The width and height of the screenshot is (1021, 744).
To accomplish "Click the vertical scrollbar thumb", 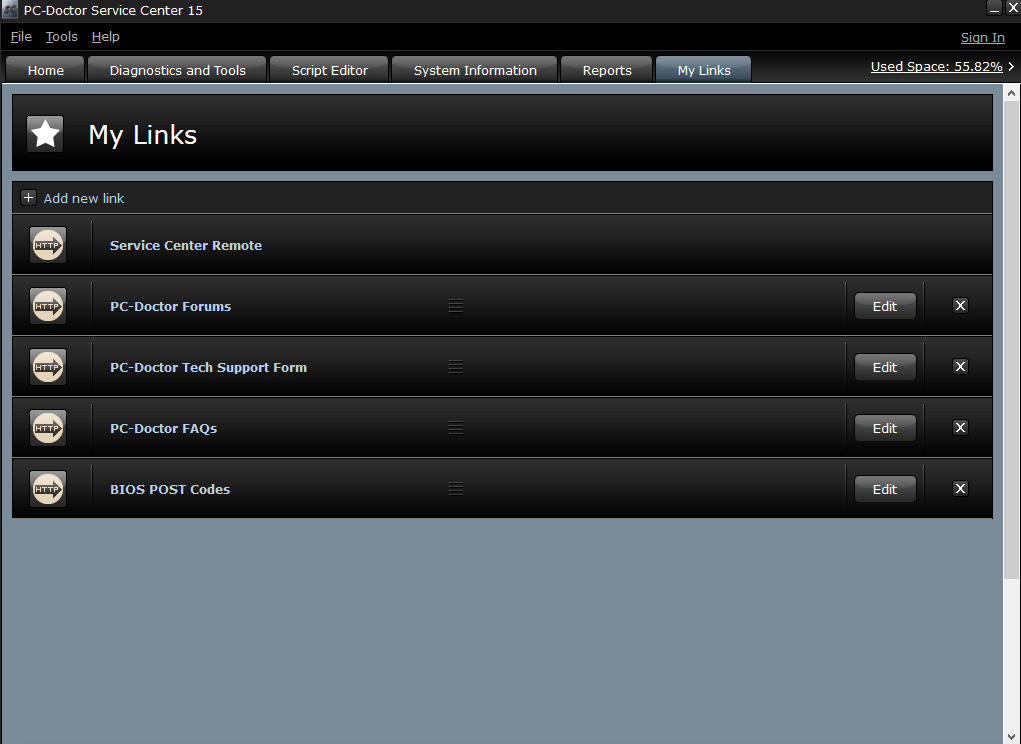I will (x=1011, y=338).
